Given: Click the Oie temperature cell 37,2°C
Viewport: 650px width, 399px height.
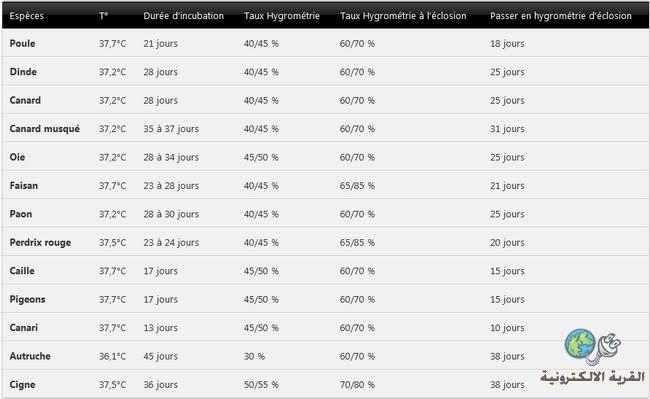Looking at the screenshot, I should pos(112,157).
